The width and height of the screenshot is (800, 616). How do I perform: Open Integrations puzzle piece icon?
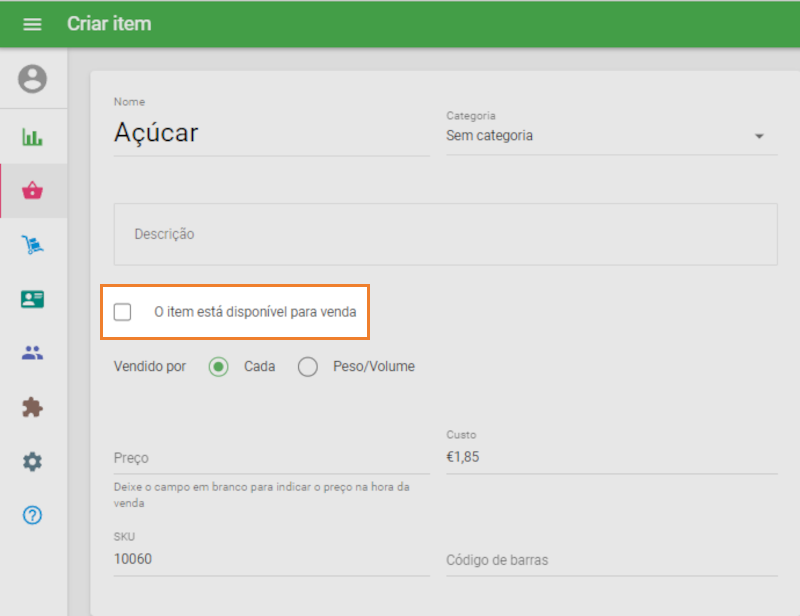point(32,407)
